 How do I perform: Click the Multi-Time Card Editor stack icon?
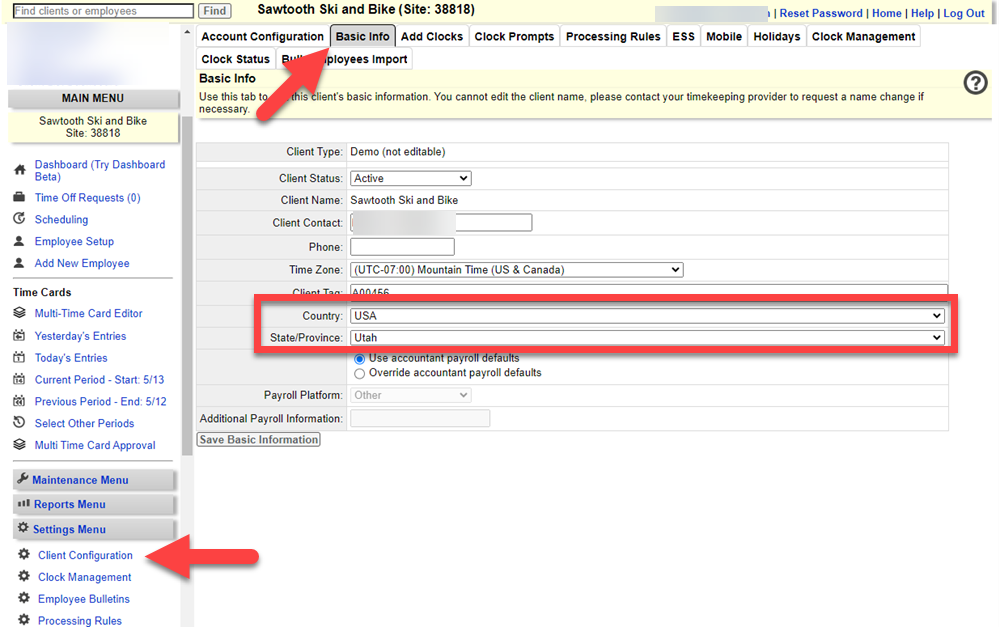pyautogui.click(x=19, y=313)
